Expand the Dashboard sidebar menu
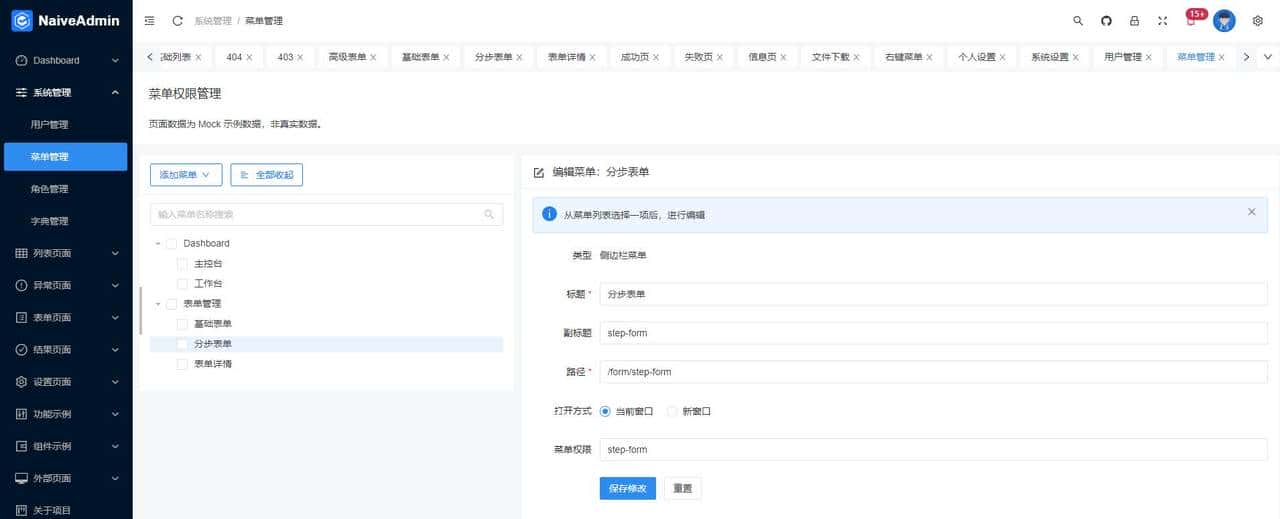The width and height of the screenshot is (1280, 519). coord(66,60)
